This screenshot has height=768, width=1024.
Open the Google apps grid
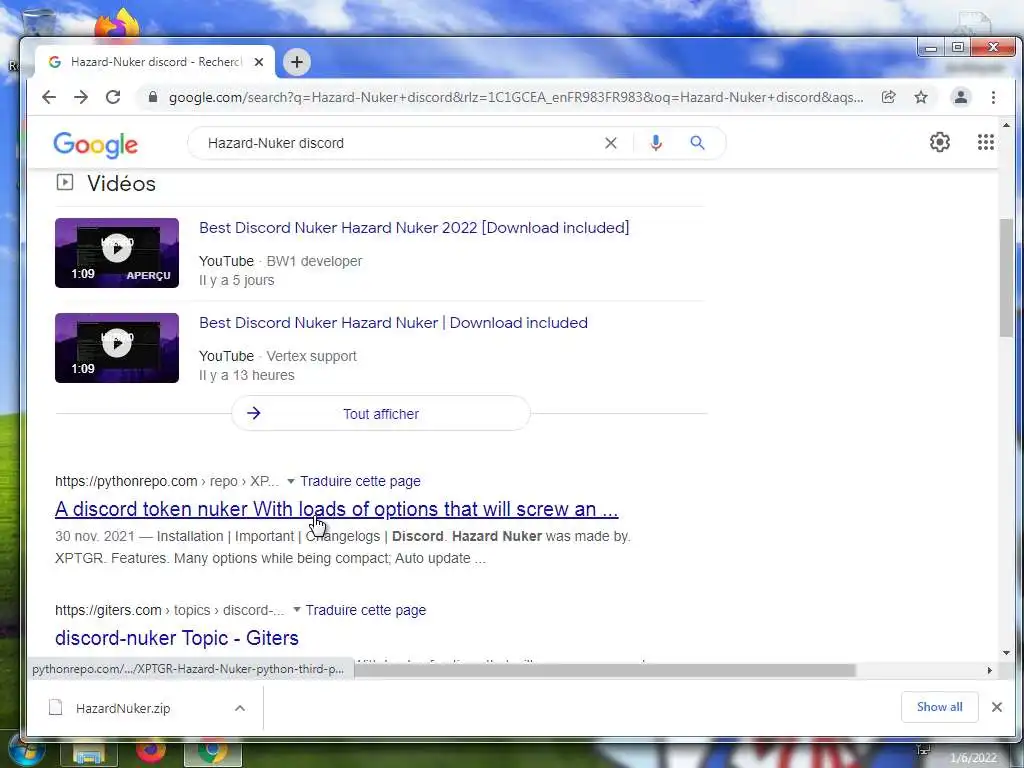coord(985,142)
